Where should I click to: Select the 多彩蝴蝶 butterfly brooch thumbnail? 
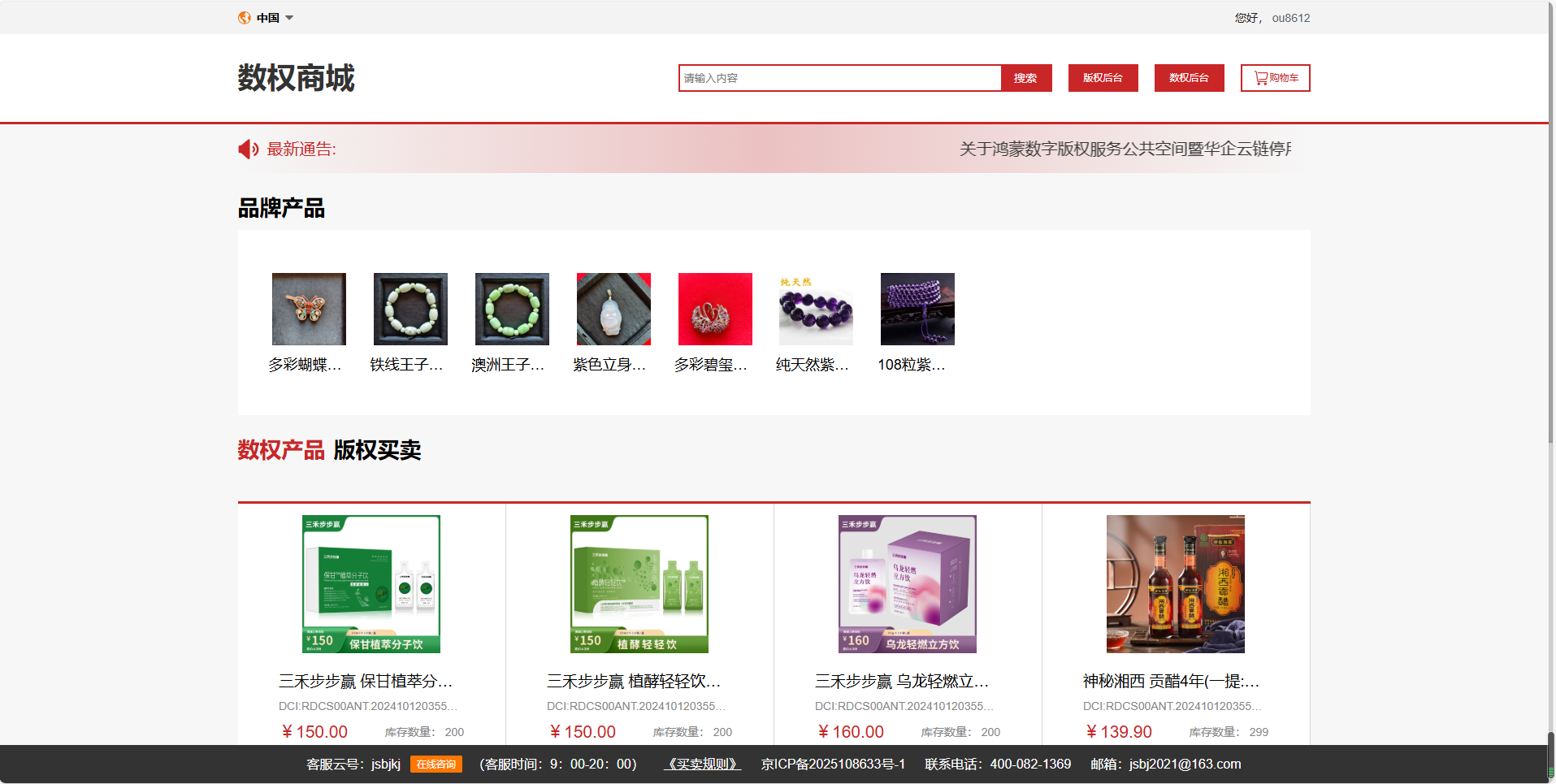tap(309, 309)
